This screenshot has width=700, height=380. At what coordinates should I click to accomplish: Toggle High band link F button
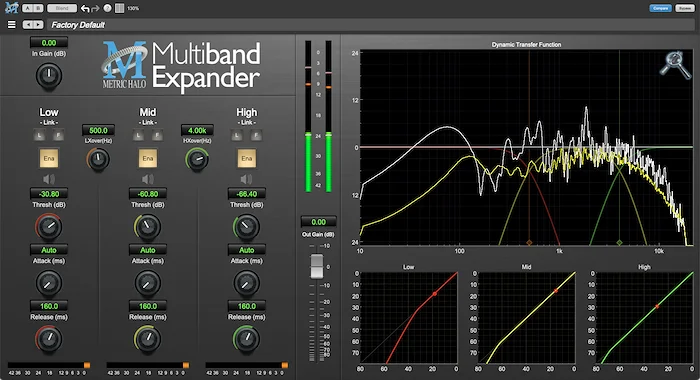click(256, 135)
